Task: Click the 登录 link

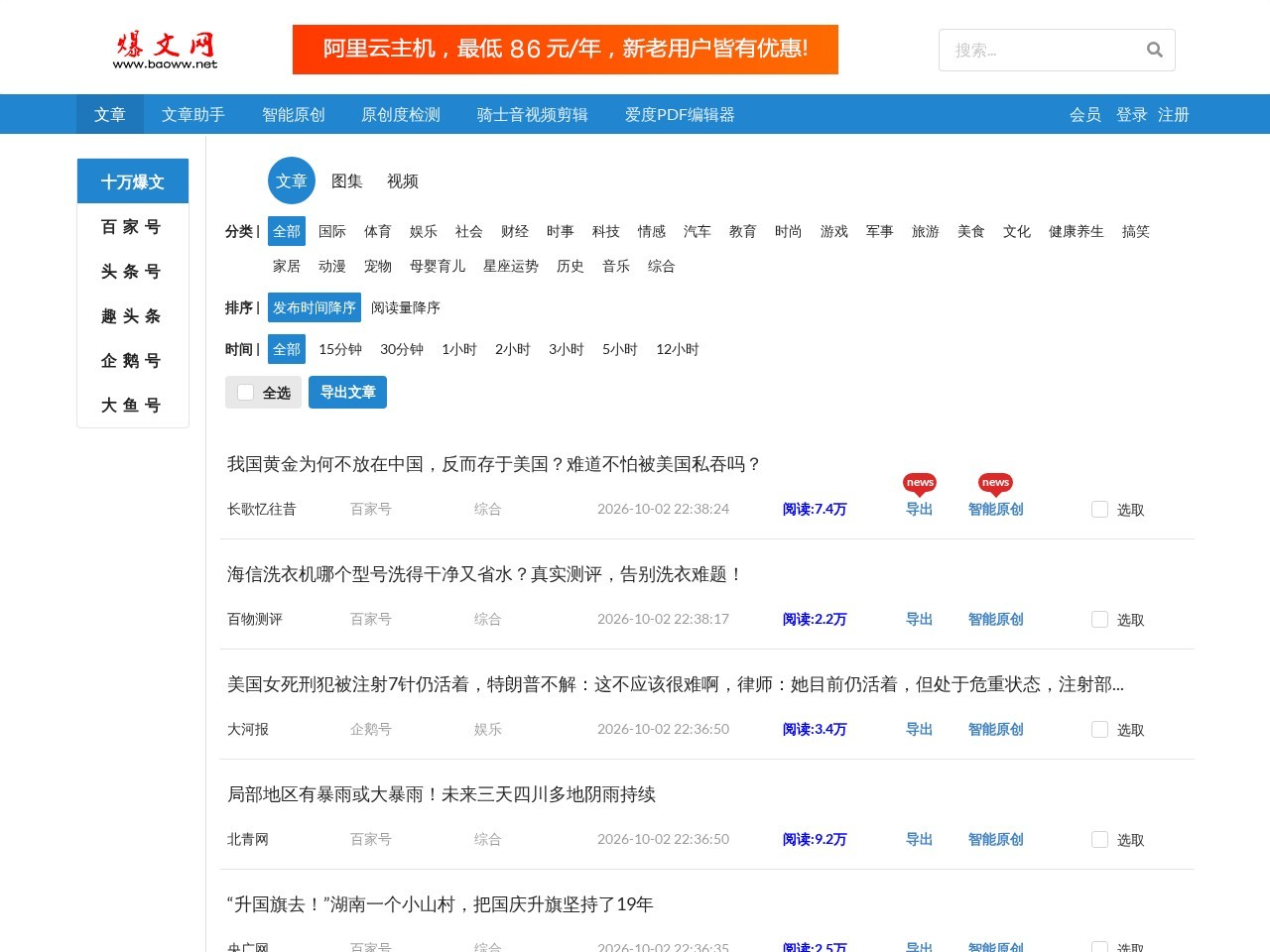Action: coord(1132,114)
